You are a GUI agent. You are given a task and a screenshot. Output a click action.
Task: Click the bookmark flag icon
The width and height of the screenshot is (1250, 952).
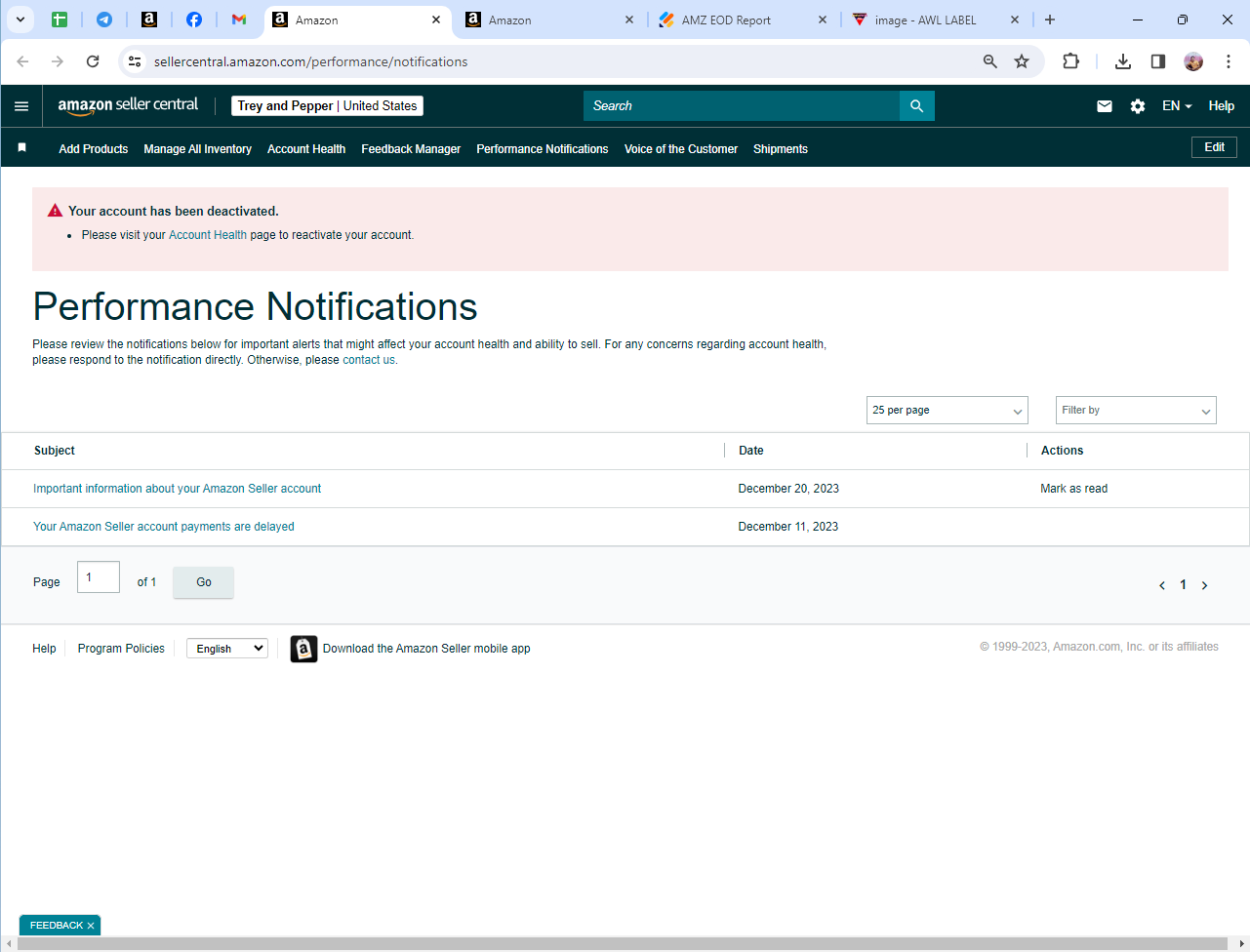pos(21,148)
